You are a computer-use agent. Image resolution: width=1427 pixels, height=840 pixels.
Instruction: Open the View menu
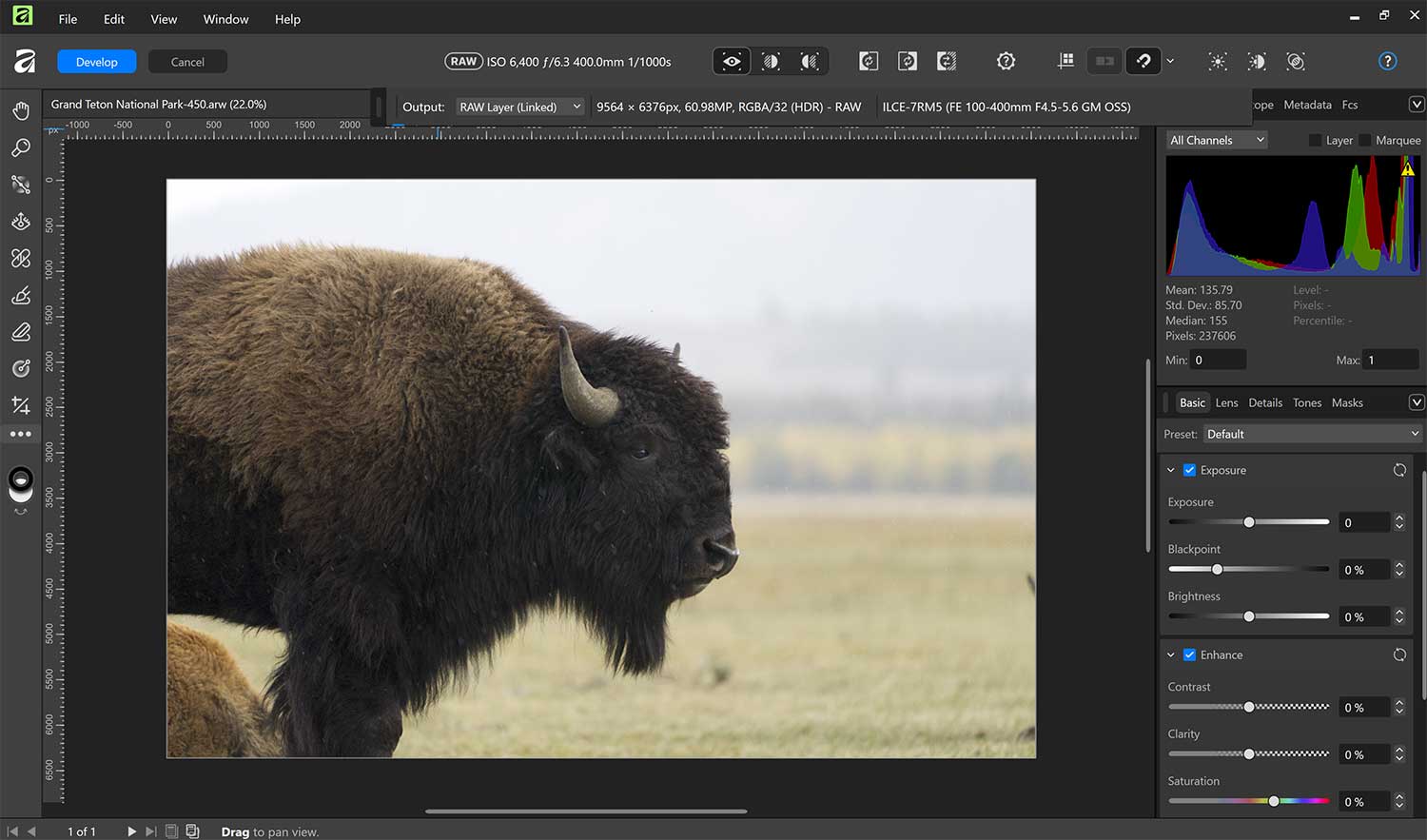[164, 19]
